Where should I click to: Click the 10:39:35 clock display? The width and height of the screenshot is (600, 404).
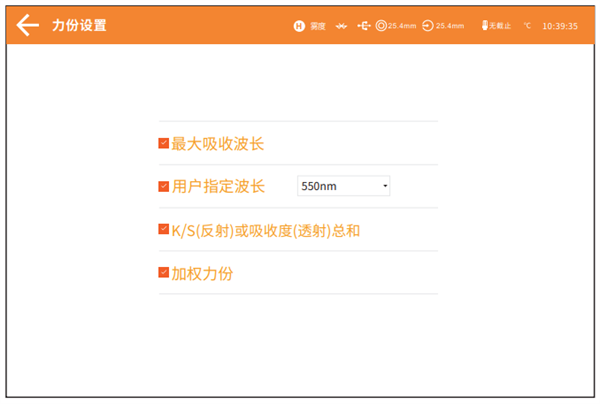[559, 26]
